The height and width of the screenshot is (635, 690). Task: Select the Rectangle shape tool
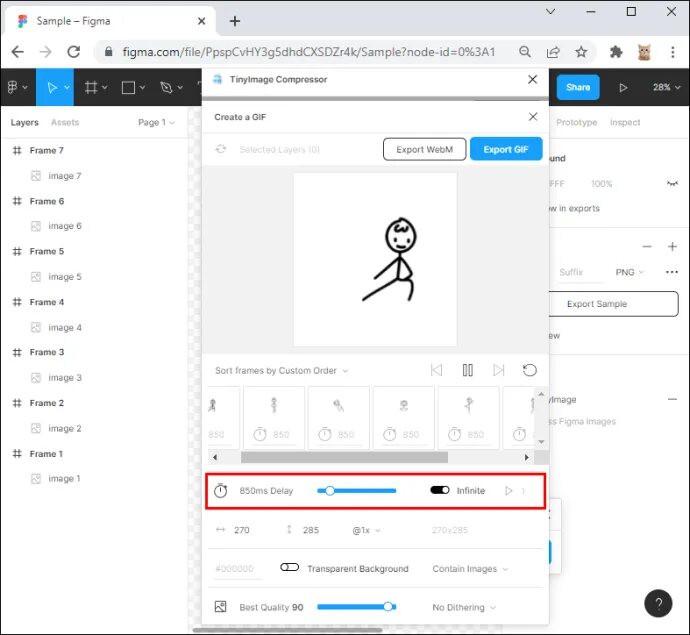click(128, 87)
